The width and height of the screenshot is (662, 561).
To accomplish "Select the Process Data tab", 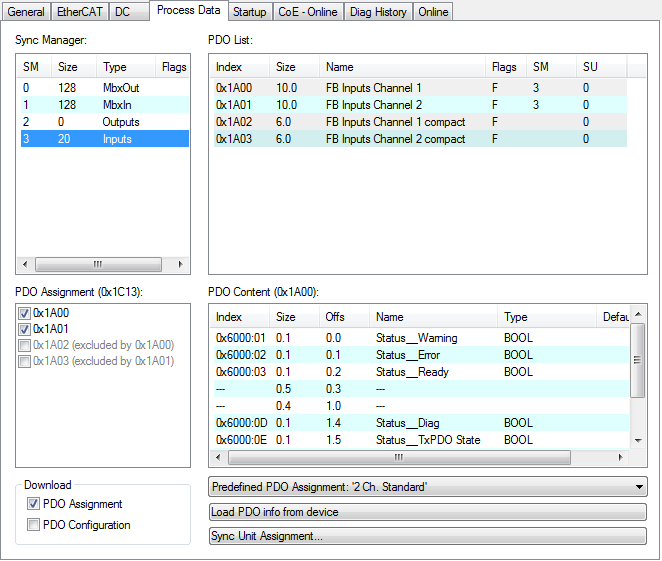I will click(188, 10).
